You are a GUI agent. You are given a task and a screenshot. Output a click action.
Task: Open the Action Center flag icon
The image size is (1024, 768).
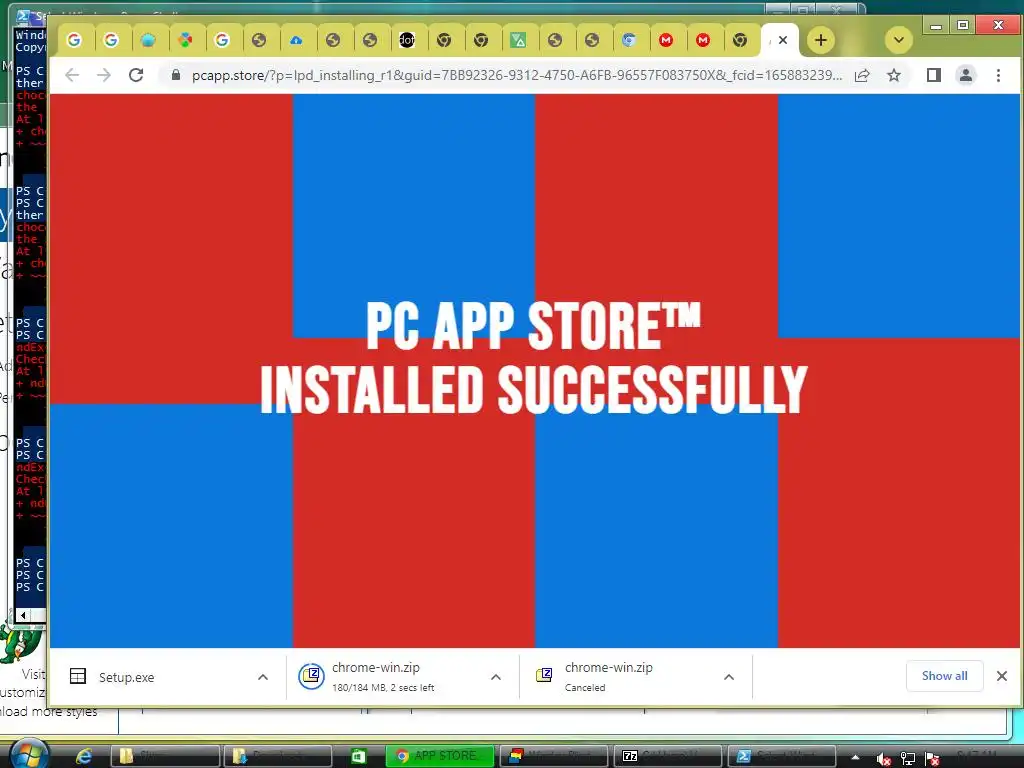point(932,758)
